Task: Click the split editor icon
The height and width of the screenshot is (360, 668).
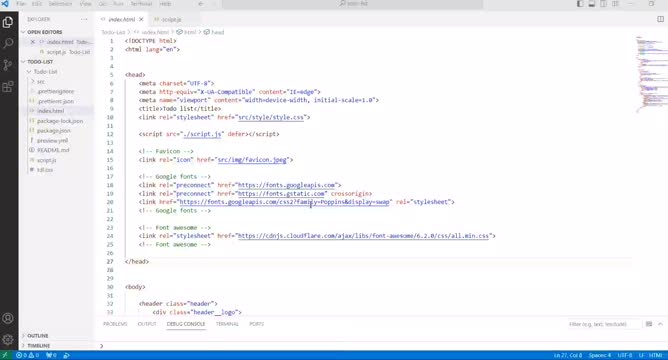Action: tap(660, 19)
